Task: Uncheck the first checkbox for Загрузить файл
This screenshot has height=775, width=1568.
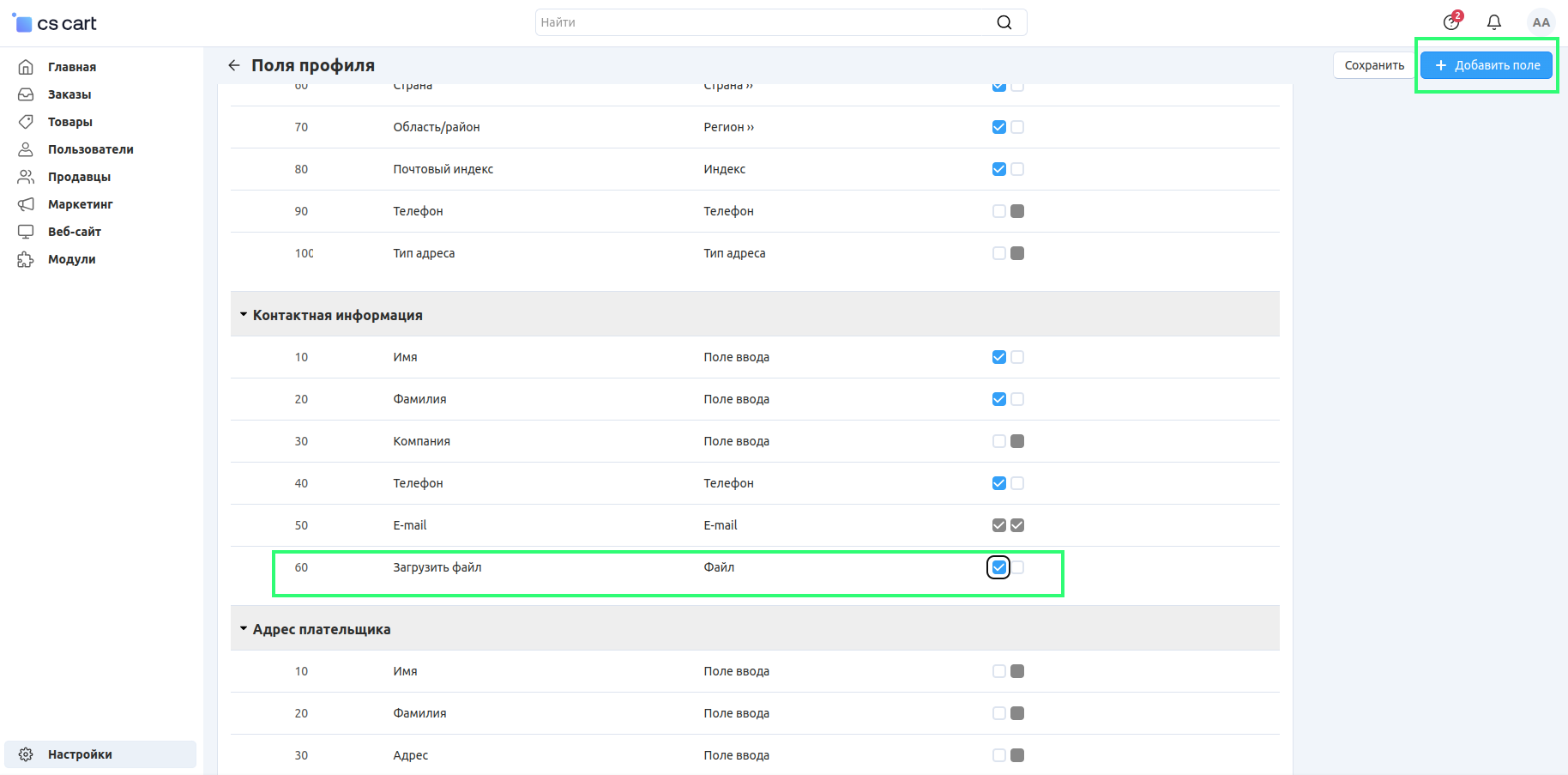Action: pyautogui.click(x=998, y=567)
